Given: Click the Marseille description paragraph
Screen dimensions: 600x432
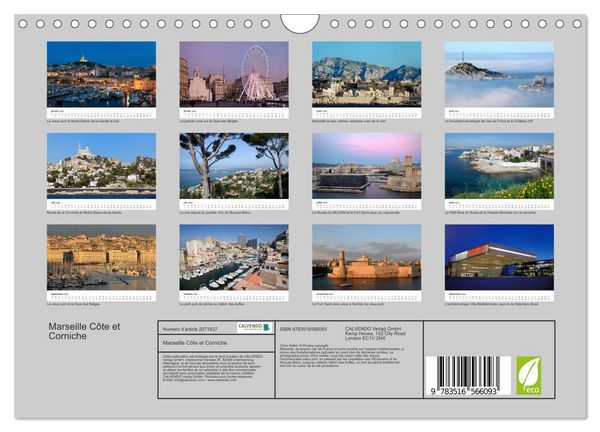Looking at the screenshot, I should pyautogui.click(x=341, y=355).
